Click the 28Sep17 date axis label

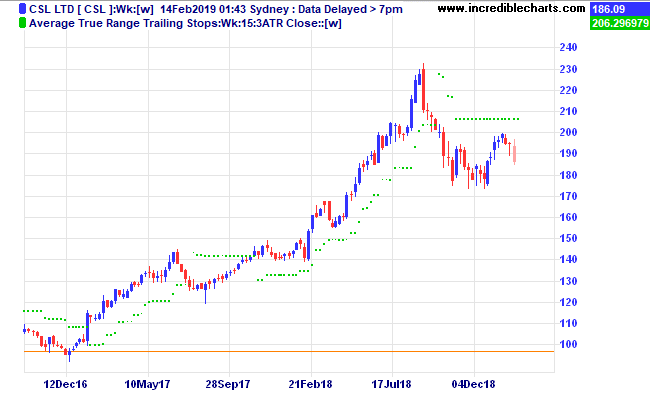click(x=228, y=384)
